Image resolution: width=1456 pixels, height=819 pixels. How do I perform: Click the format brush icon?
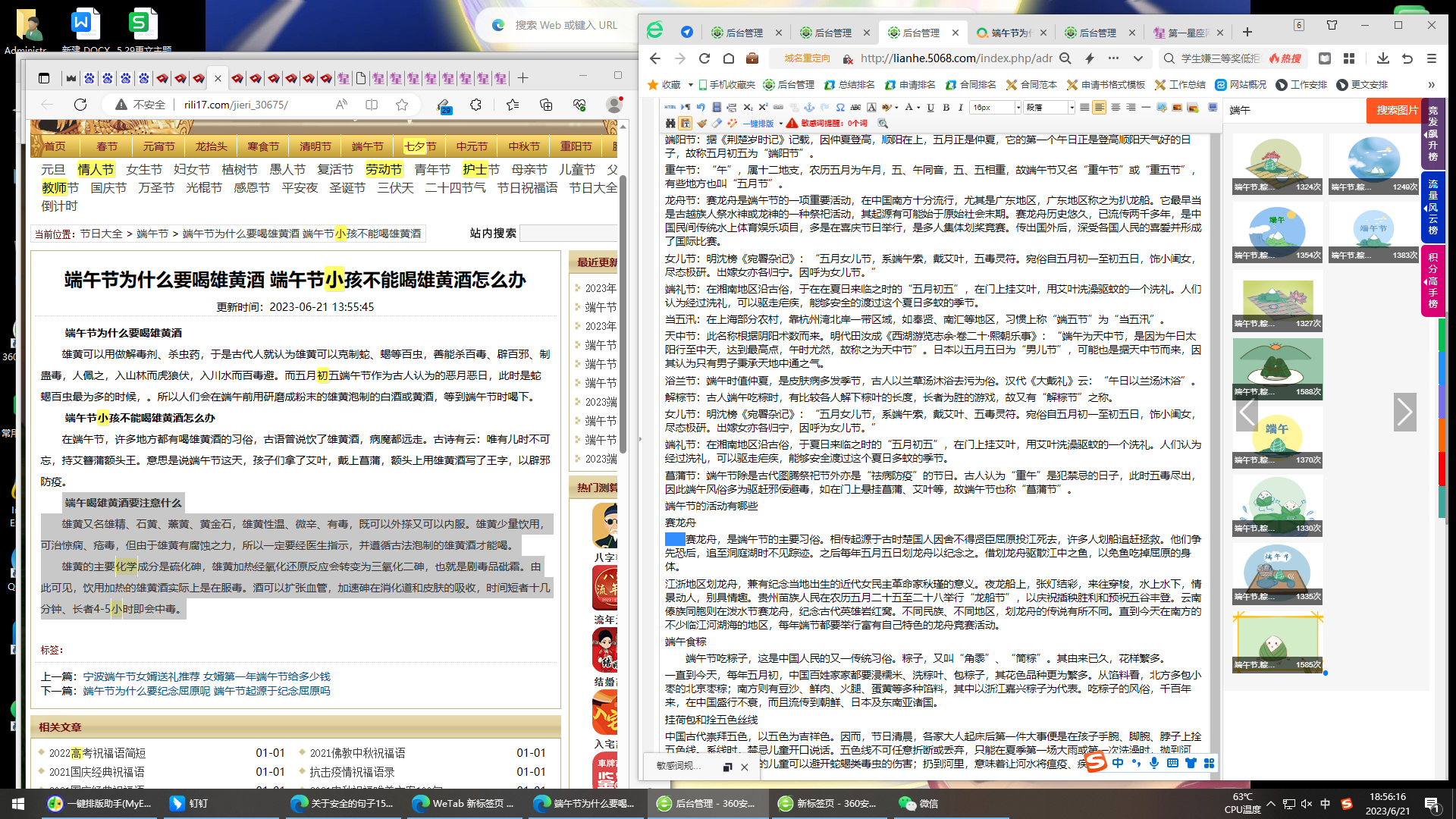pyautogui.click(x=702, y=124)
